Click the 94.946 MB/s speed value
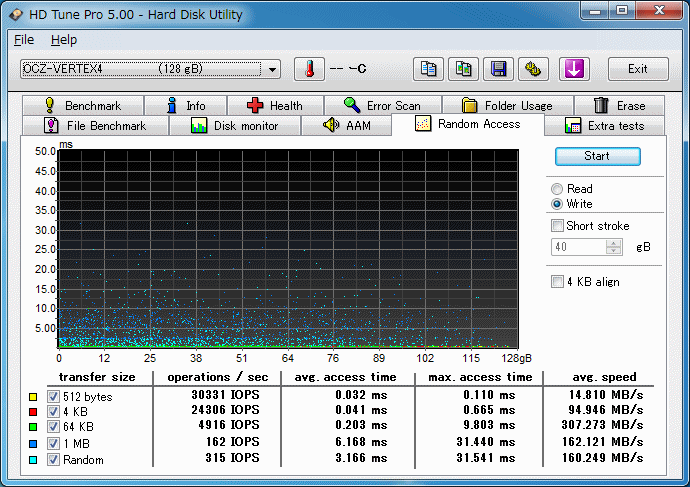The height and width of the screenshot is (487, 690). (606, 410)
